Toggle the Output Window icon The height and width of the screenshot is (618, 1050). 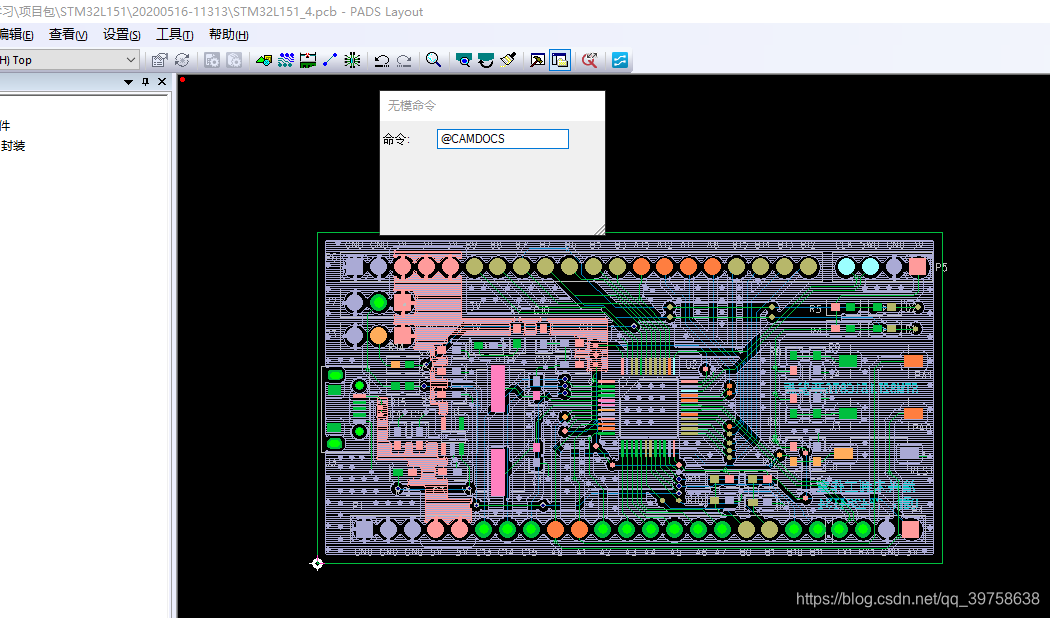(x=537, y=60)
